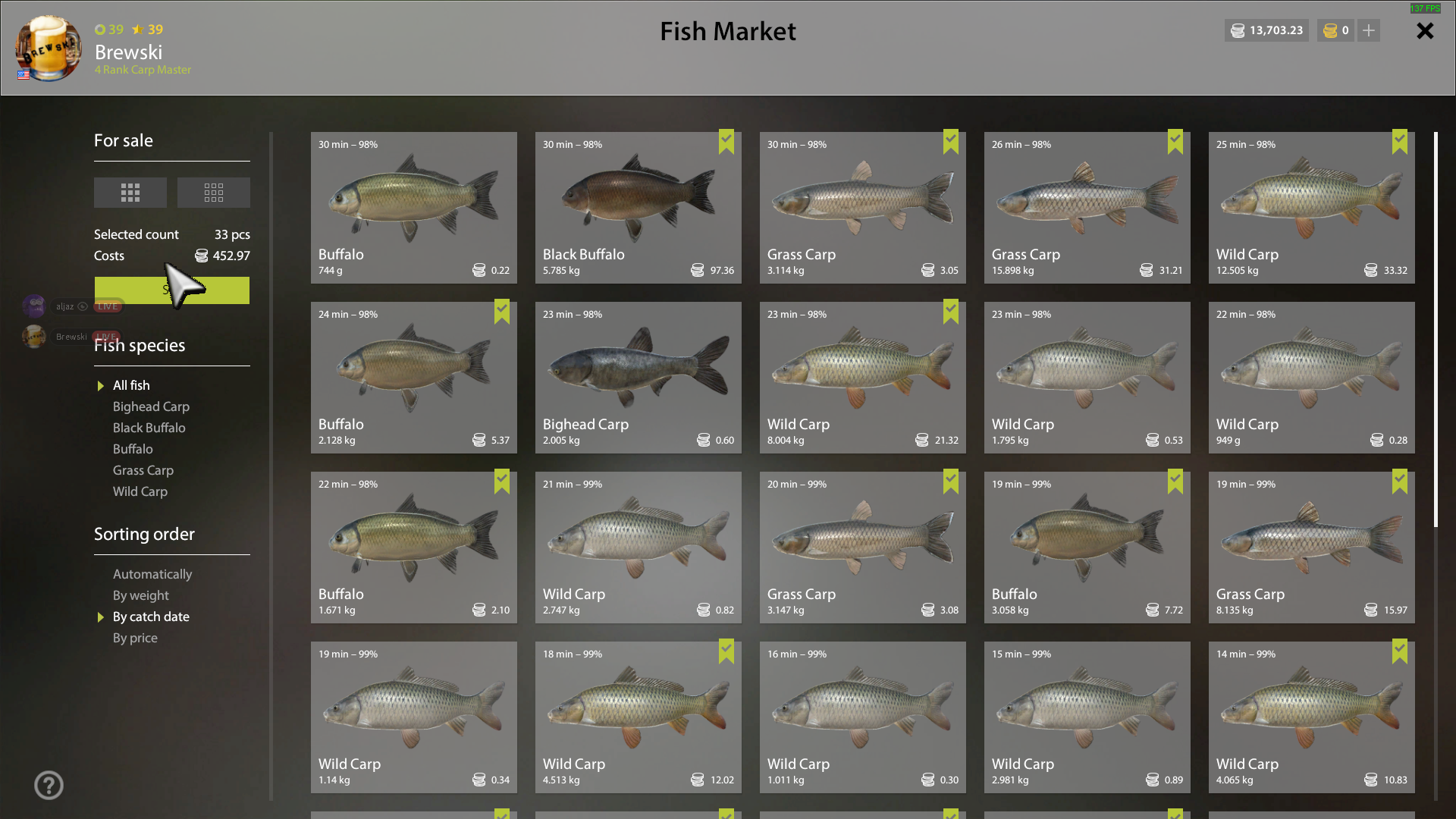Viewport: 1456px width, 819px height.
Task: Click the green Sell button
Action: tap(172, 290)
